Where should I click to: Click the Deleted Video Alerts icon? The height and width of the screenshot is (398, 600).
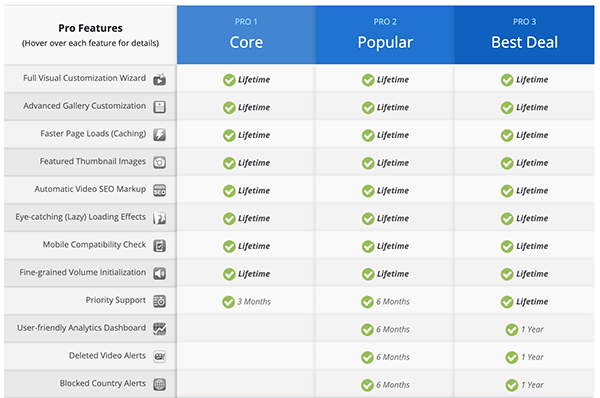coord(160,357)
